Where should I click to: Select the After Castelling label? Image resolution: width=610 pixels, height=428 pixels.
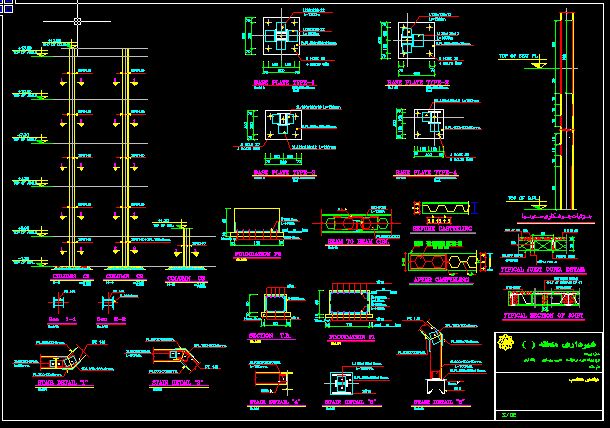pos(444,280)
